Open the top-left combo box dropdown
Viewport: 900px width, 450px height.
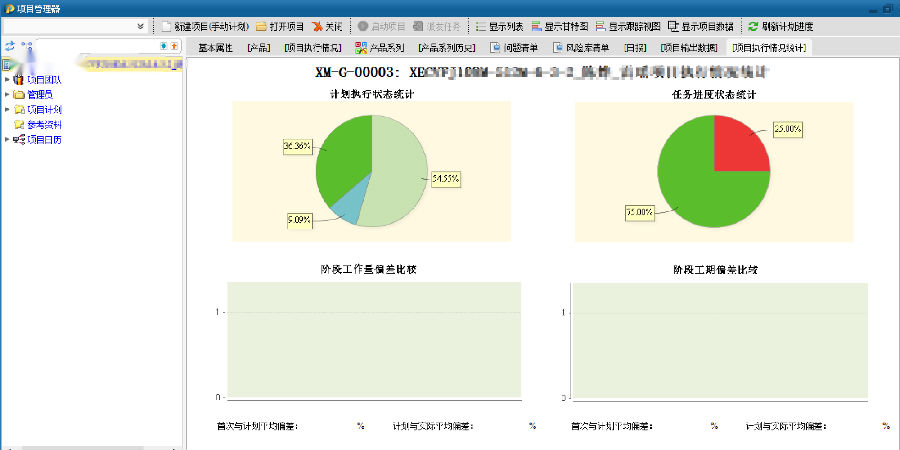click(140, 26)
